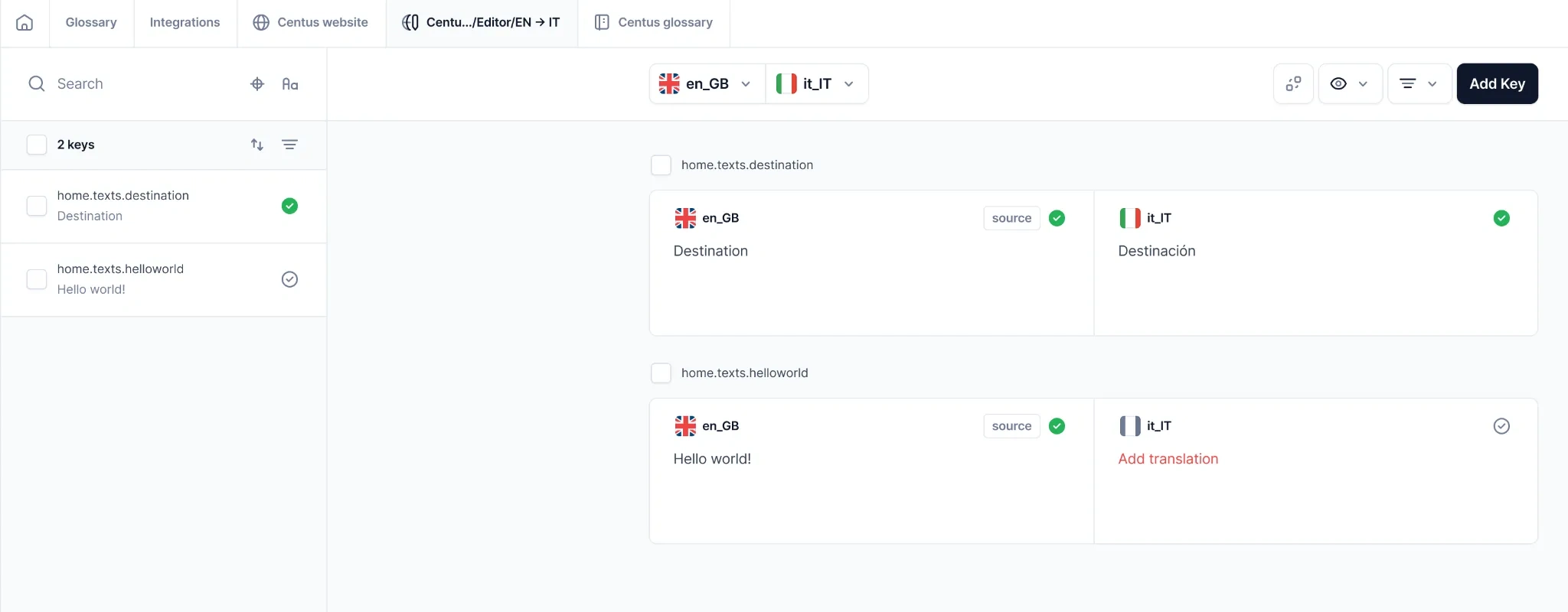1568x612 pixels.
Task: Open the Glossary tab
Action: pyautogui.click(x=91, y=23)
